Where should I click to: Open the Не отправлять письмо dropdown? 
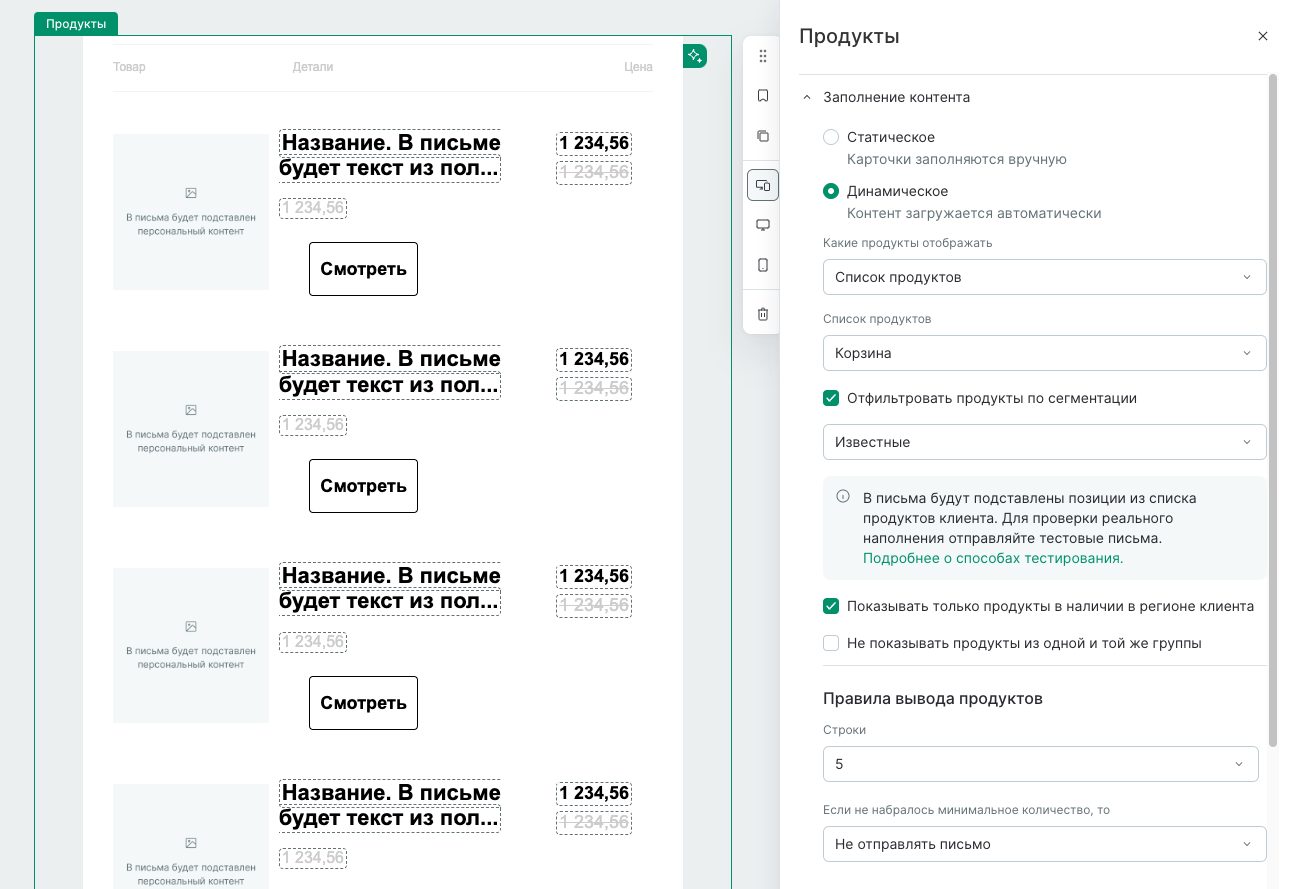click(x=1044, y=844)
